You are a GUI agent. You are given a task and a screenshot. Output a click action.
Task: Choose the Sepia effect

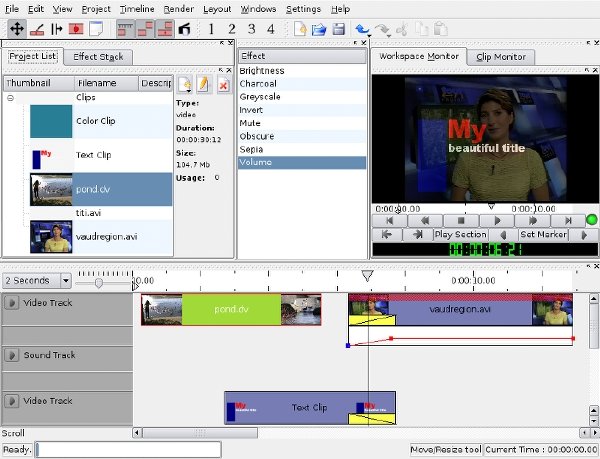(x=302, y=149)
